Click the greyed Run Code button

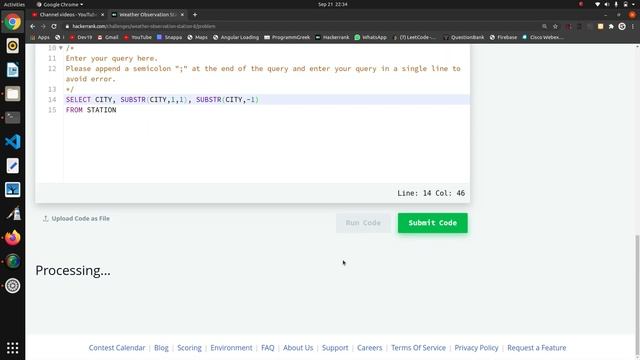click(363, 223)
